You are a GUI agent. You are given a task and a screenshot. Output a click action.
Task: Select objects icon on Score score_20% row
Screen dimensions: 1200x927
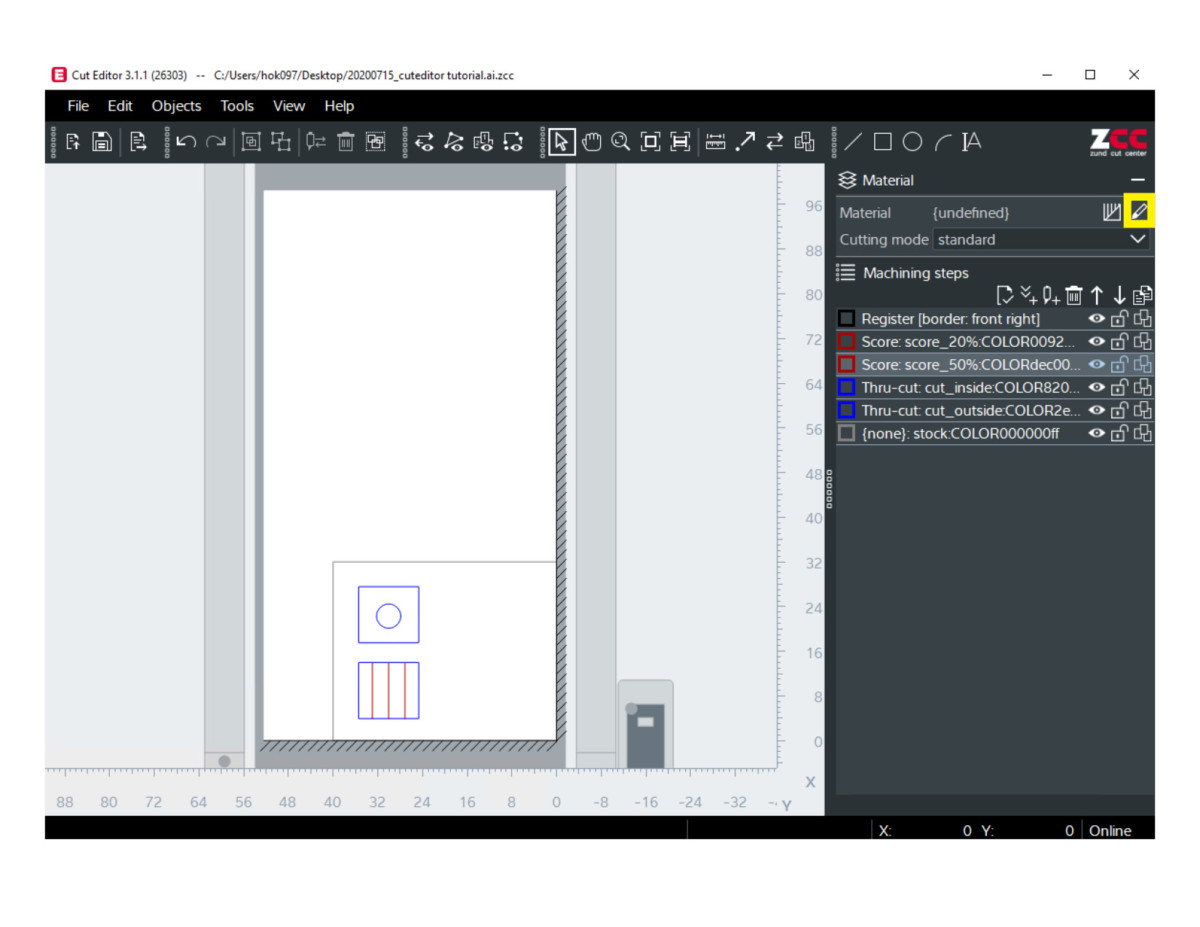[1143, 342]
